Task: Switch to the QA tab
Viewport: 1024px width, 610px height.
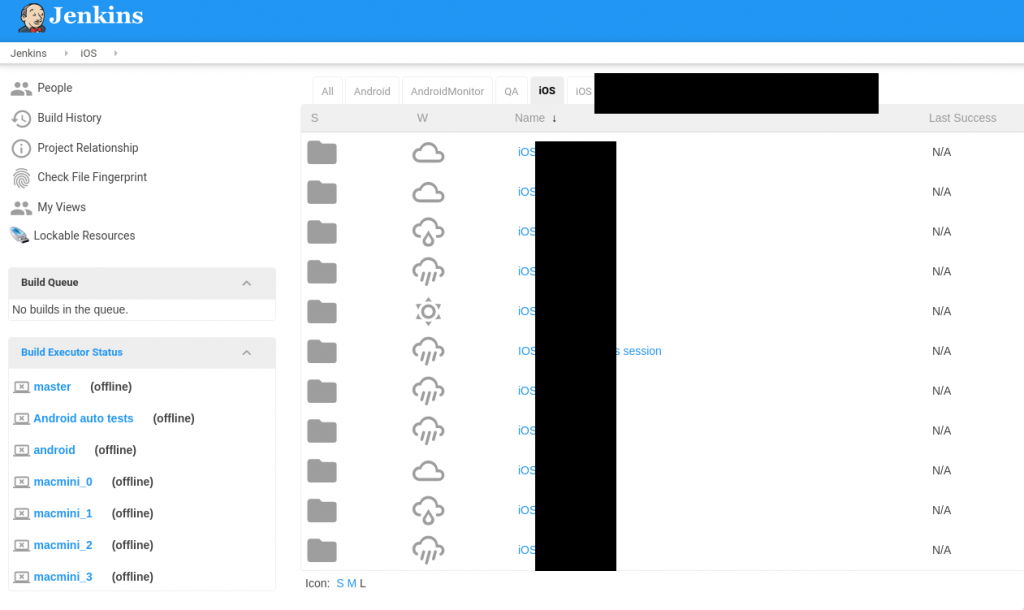Action: (x=511, y=90)
